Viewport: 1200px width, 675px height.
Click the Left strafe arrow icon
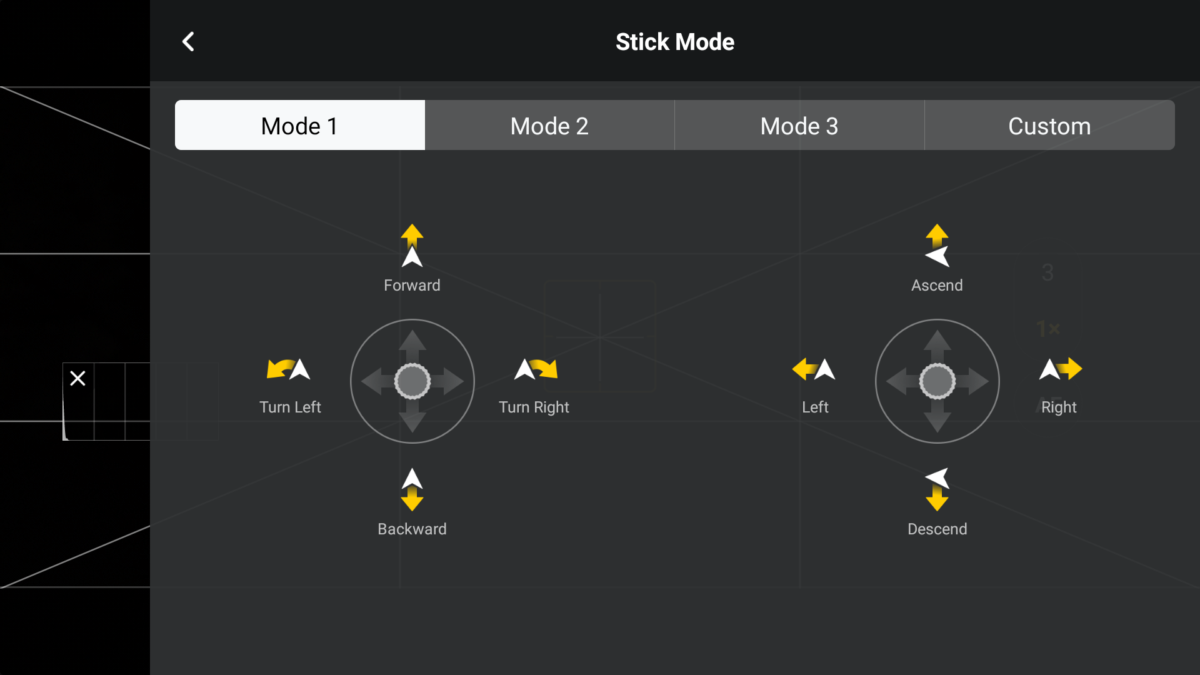(x=814, y=369)
